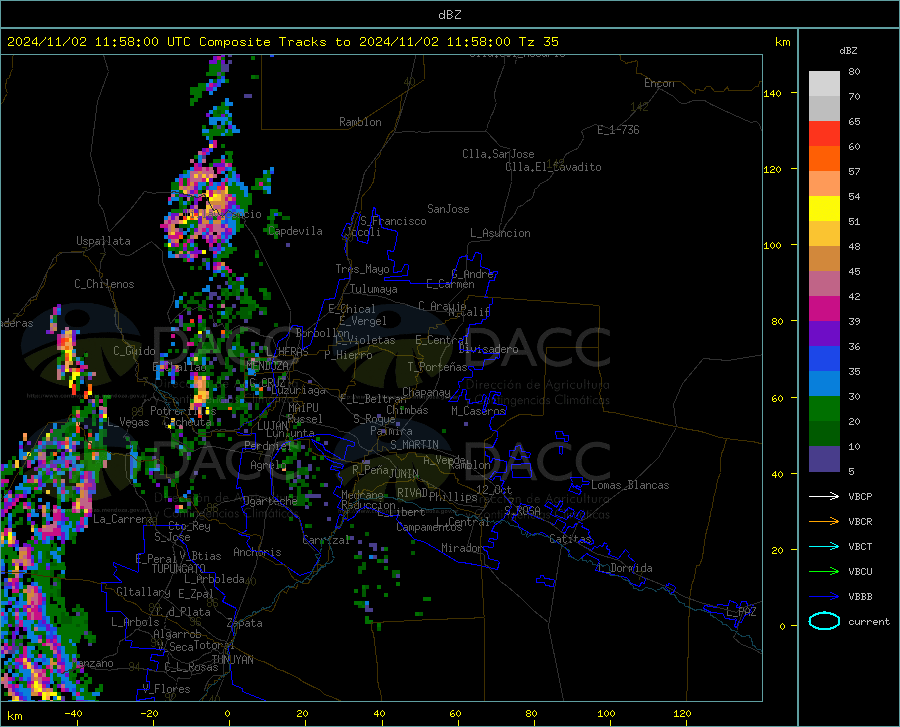Click the TUPUNGATO map label
The height and width of the screenshot is (727, 900).
tap(179, 569)
